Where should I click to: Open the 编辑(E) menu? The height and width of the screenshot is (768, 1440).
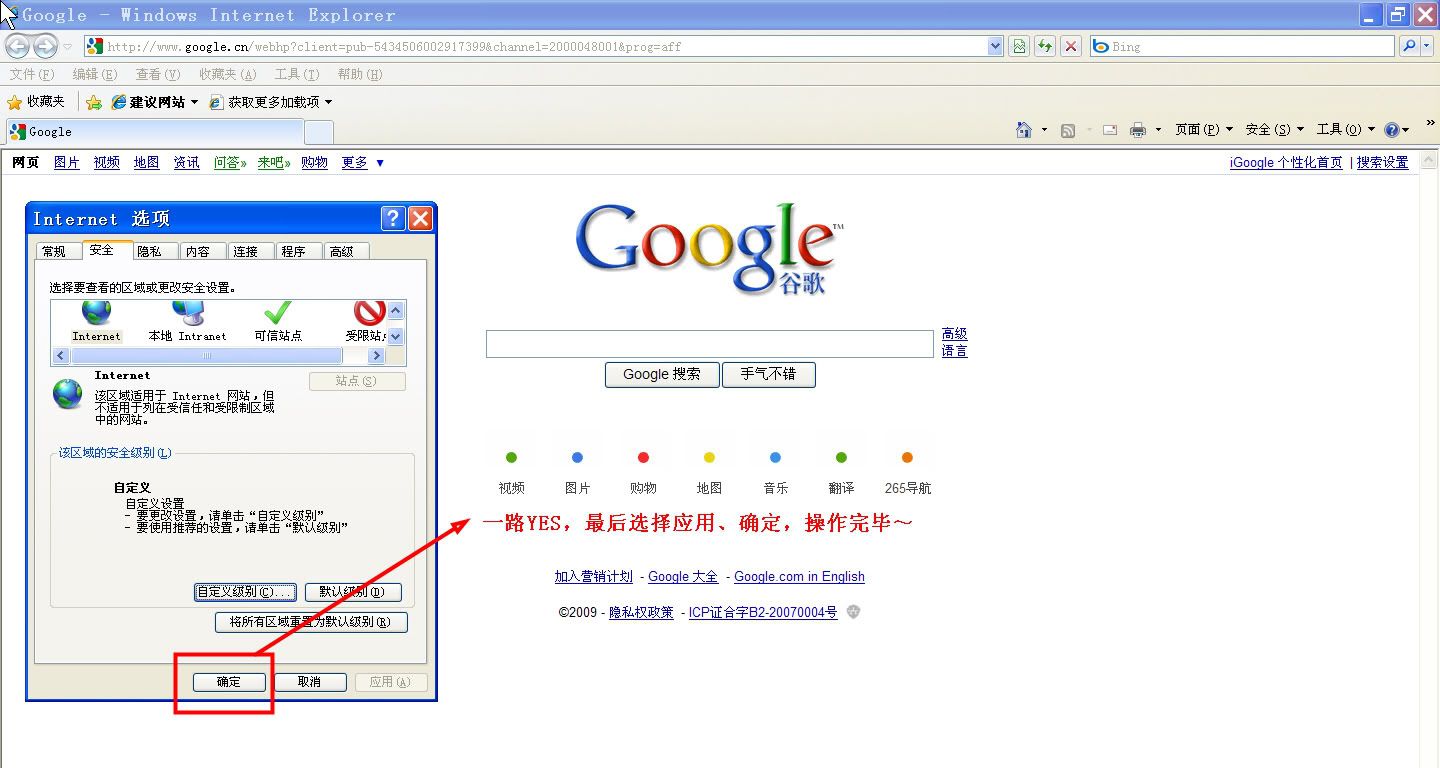95,74
